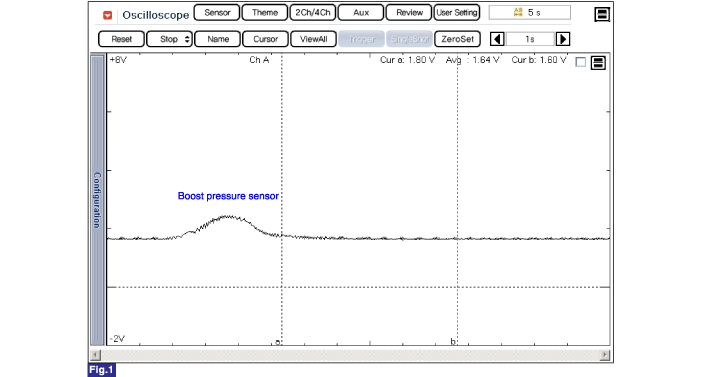Screen dimensions: 701x377
Task: Click the 1s time base field
Action: tap(530, 39)
